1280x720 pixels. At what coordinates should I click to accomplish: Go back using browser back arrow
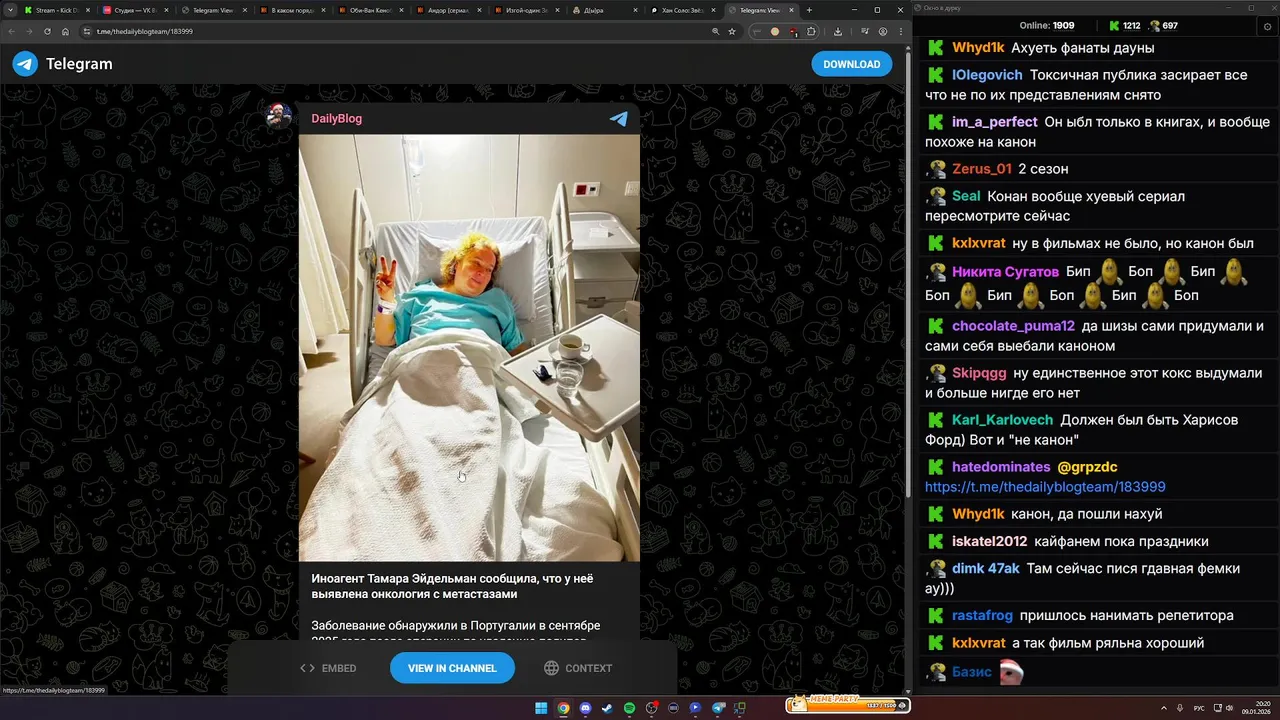tap(11, 31)
